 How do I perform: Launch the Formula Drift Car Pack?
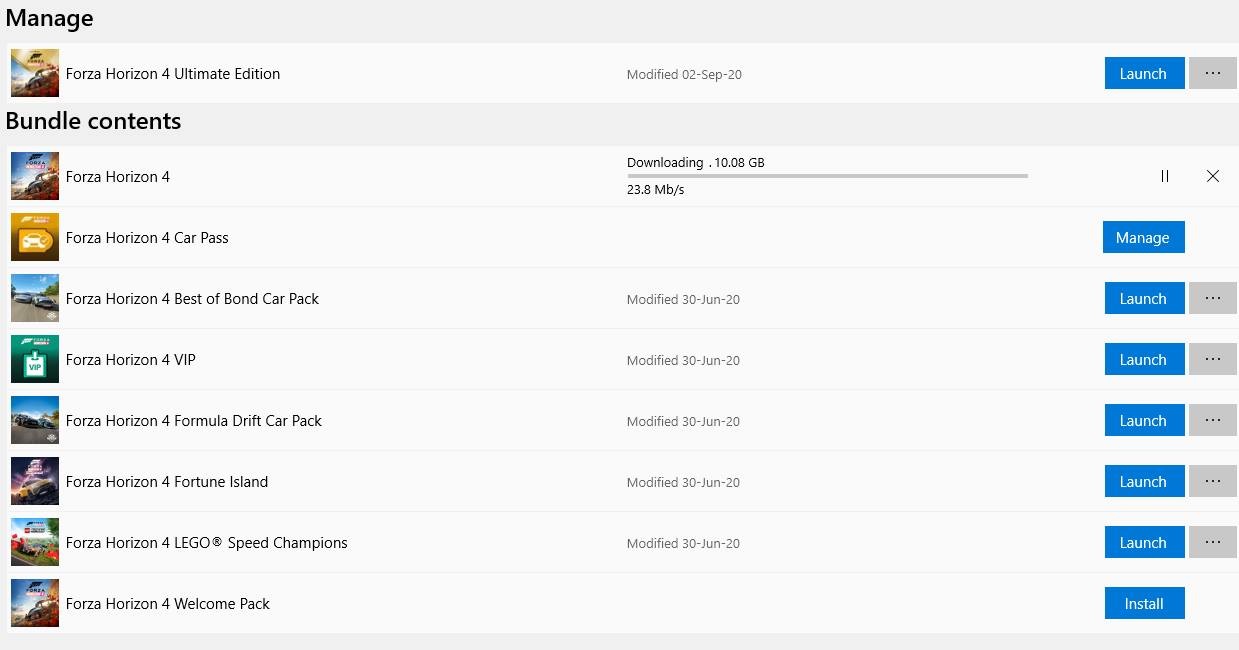(x=1144, y=420)
